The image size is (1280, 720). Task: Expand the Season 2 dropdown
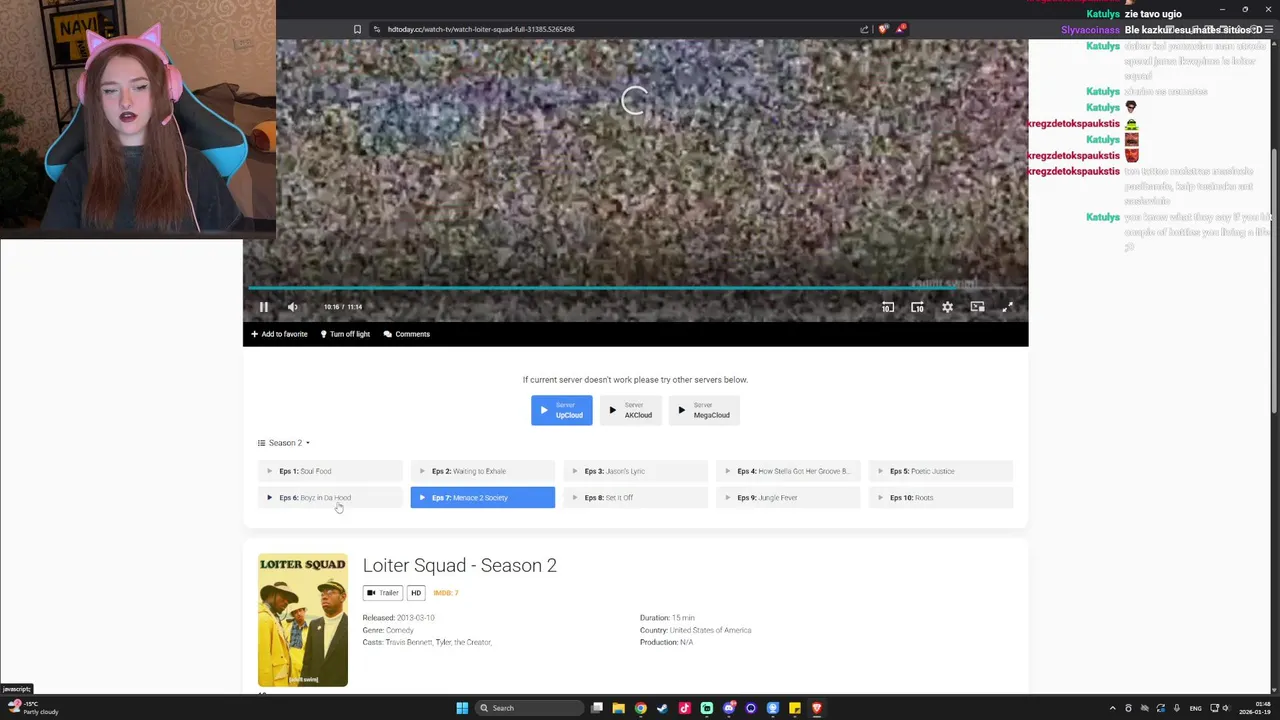tap(284, 443)
